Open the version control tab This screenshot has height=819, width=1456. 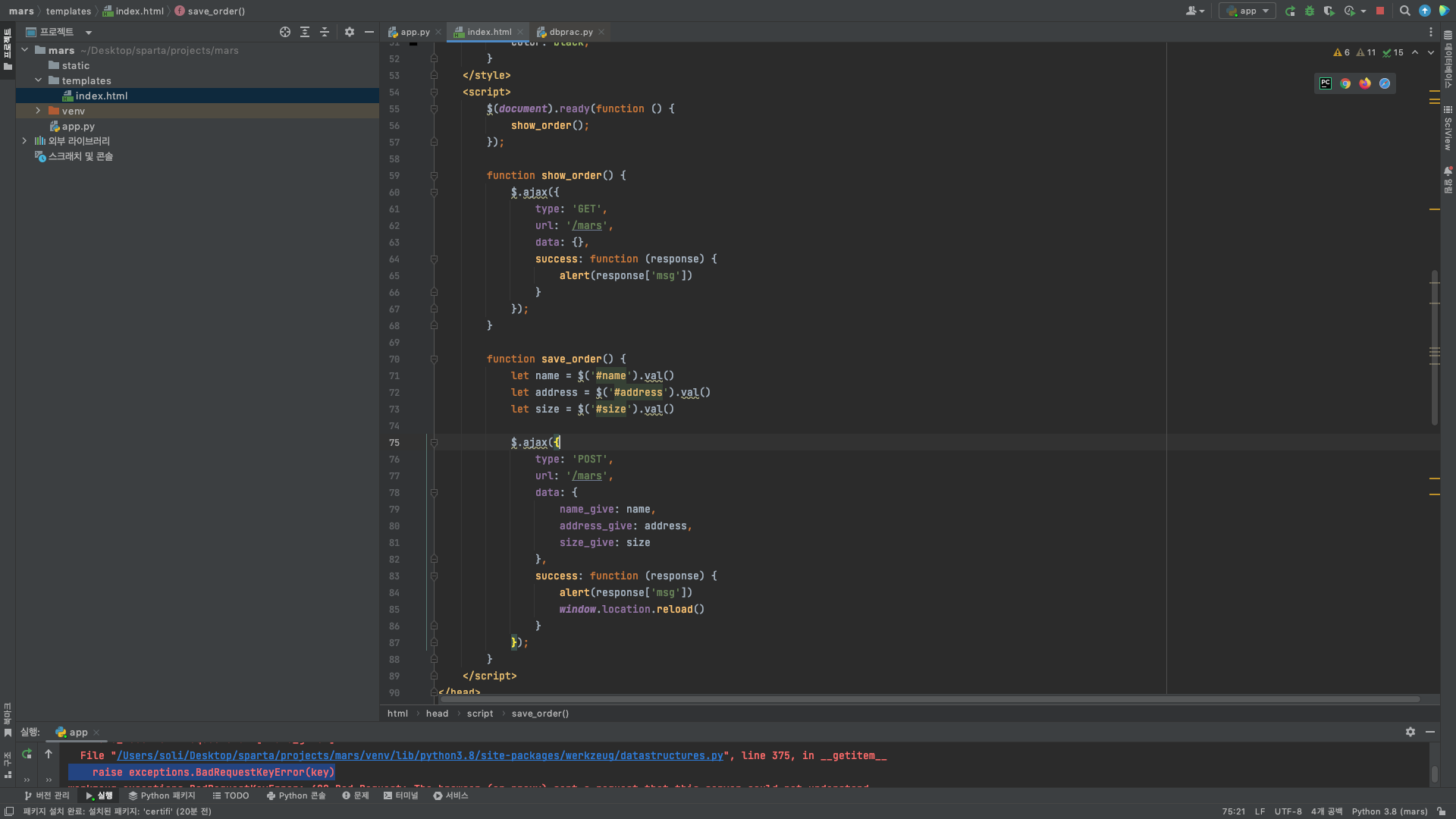pyautogui.click(x=47, y=795)
